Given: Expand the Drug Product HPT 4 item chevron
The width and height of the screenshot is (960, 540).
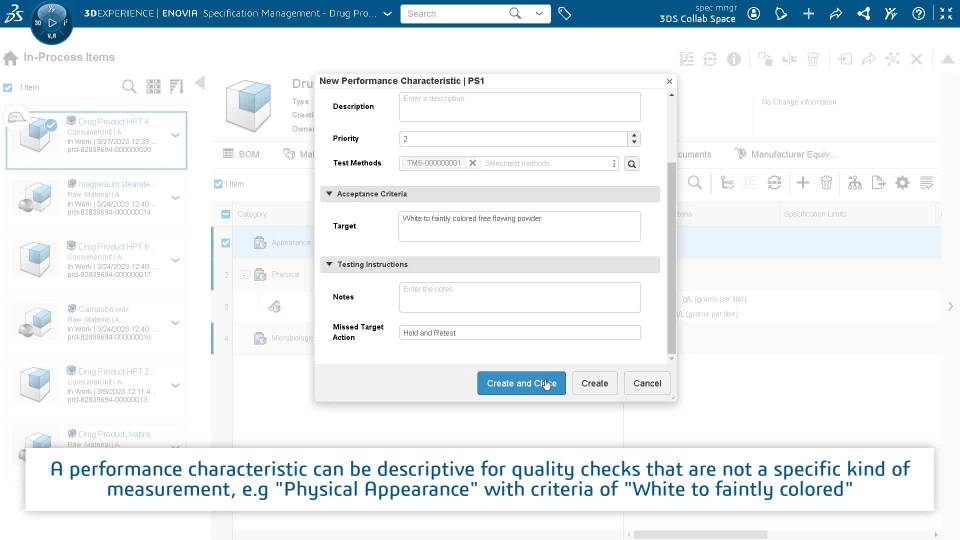Looking at the screenshot, I should point(175,135).
